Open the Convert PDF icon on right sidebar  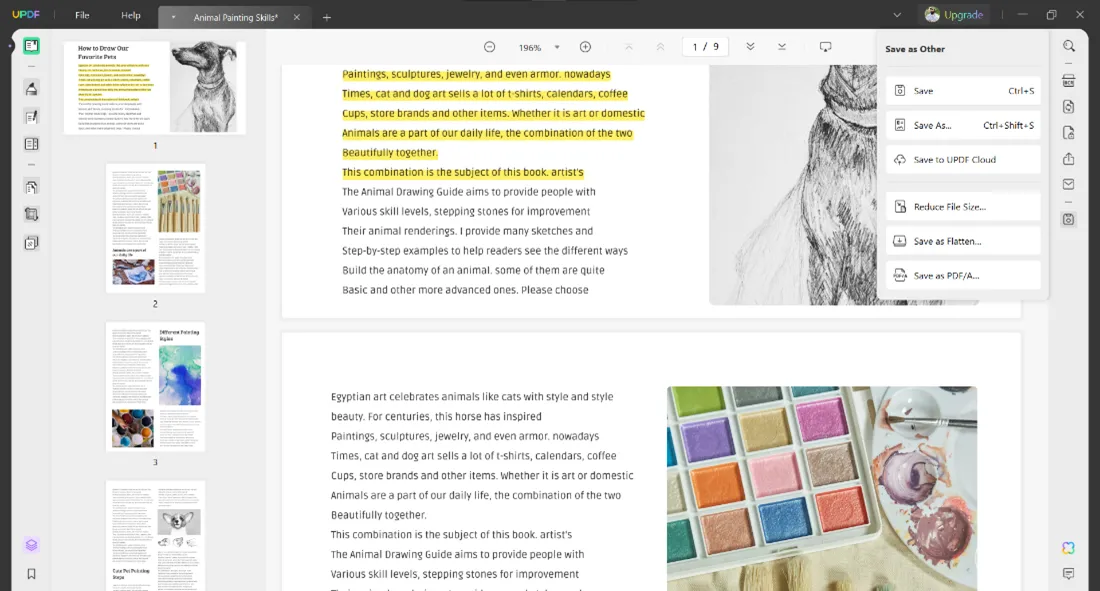pyautogui.click(x=1068, y=107)
